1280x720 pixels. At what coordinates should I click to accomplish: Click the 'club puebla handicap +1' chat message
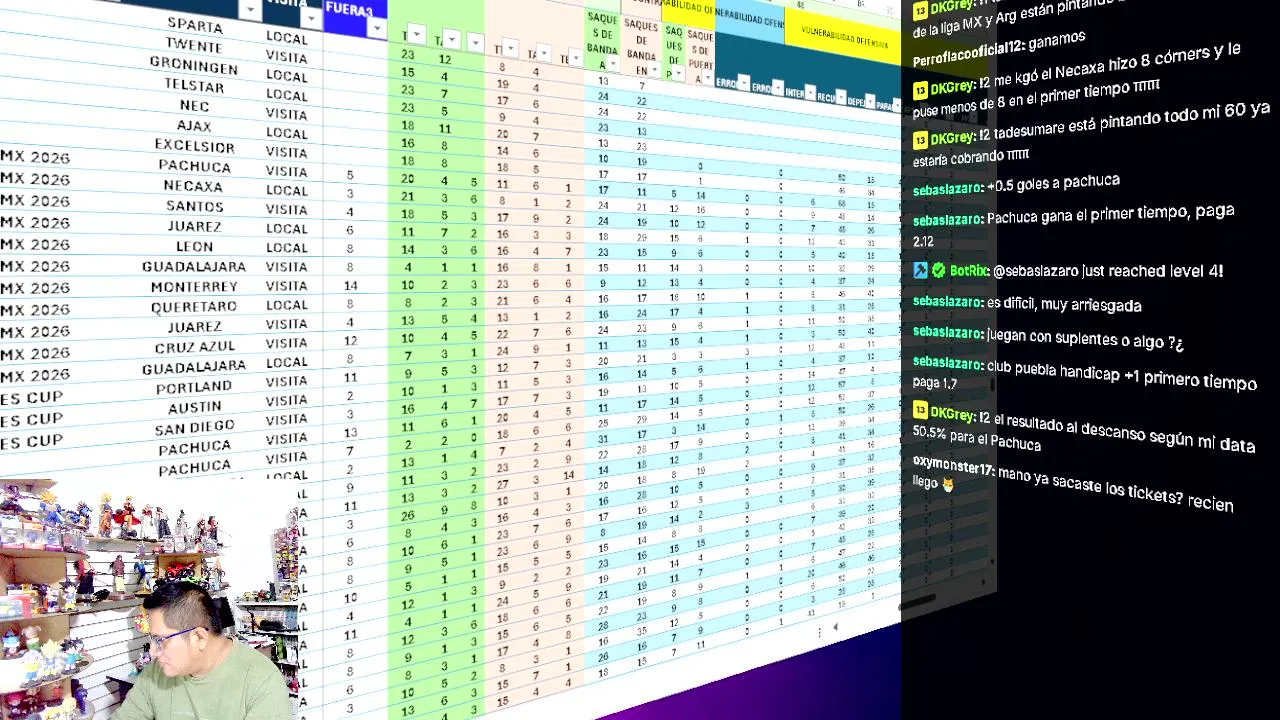point(1085,372)
